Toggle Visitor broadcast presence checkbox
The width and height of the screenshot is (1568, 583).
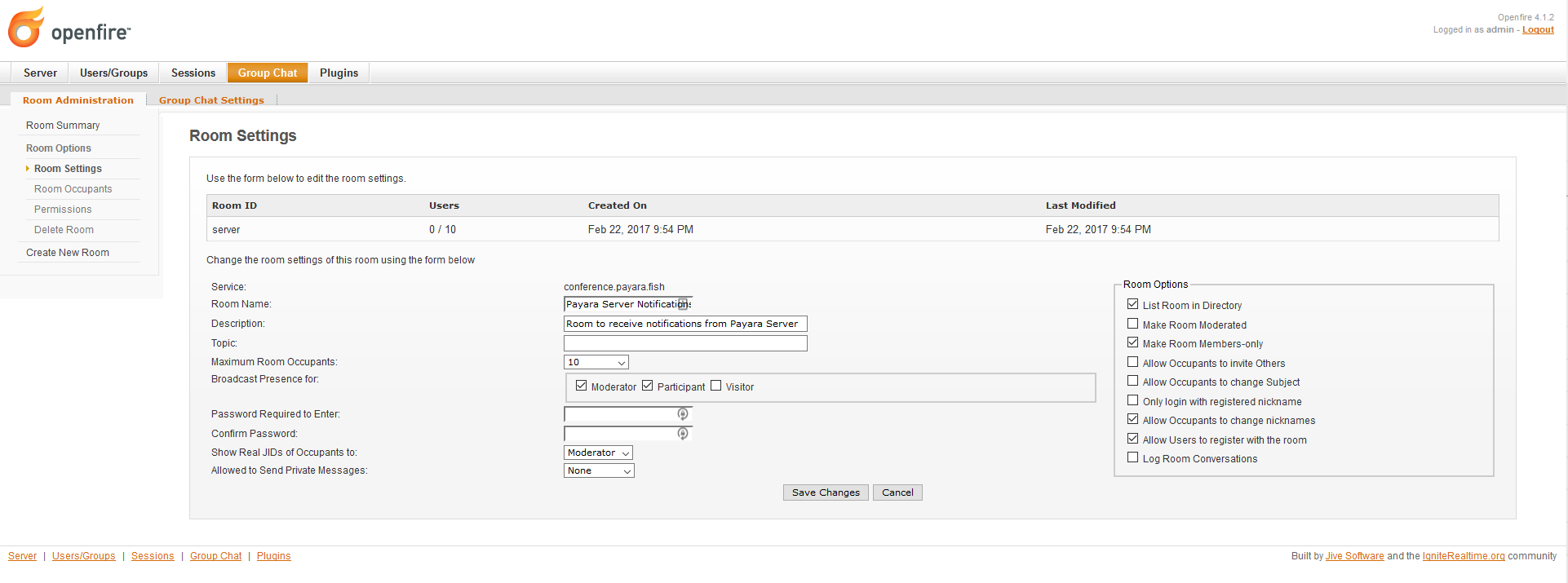(x=715, y=386)
